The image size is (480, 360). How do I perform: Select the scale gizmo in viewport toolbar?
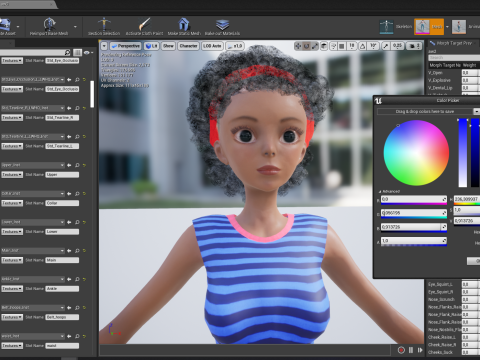pyautogui.click(x=315, y=46)
